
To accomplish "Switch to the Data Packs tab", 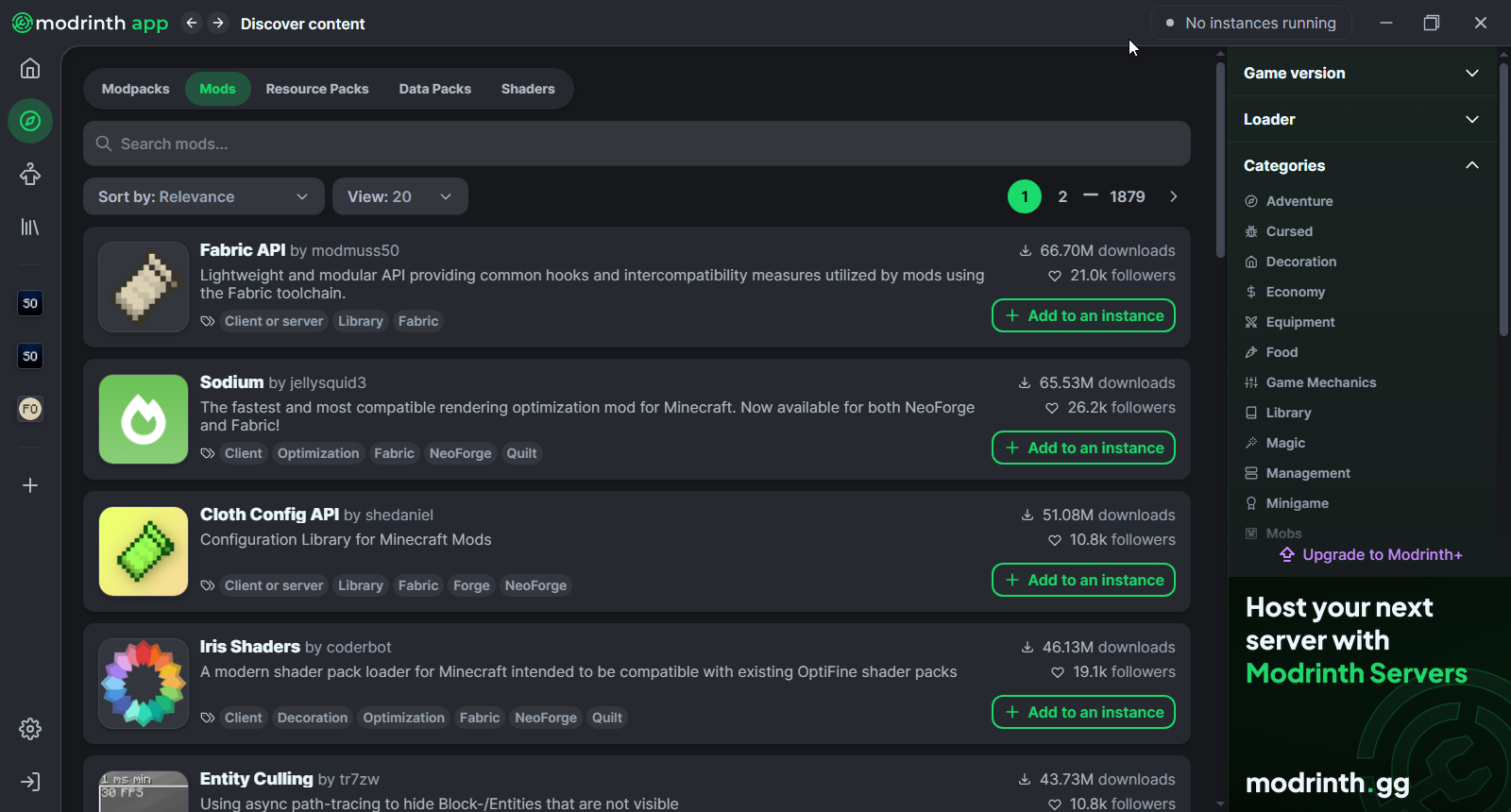I will coord(434,89).
